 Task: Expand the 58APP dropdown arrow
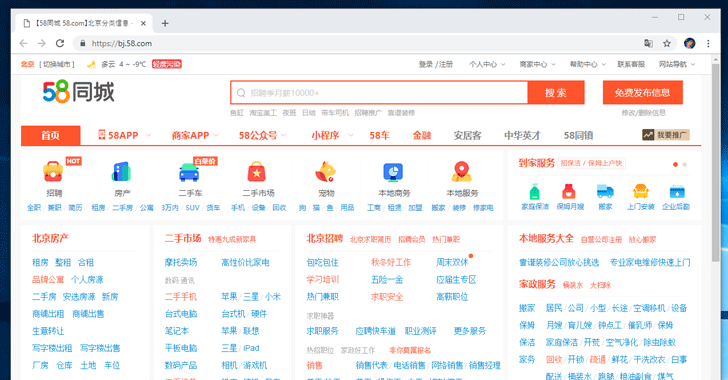(x=149, y=135)
